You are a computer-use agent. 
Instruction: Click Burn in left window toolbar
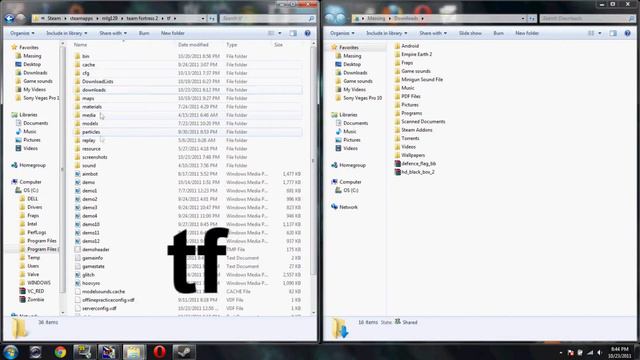pyautogui.click(x=144, y=33)
